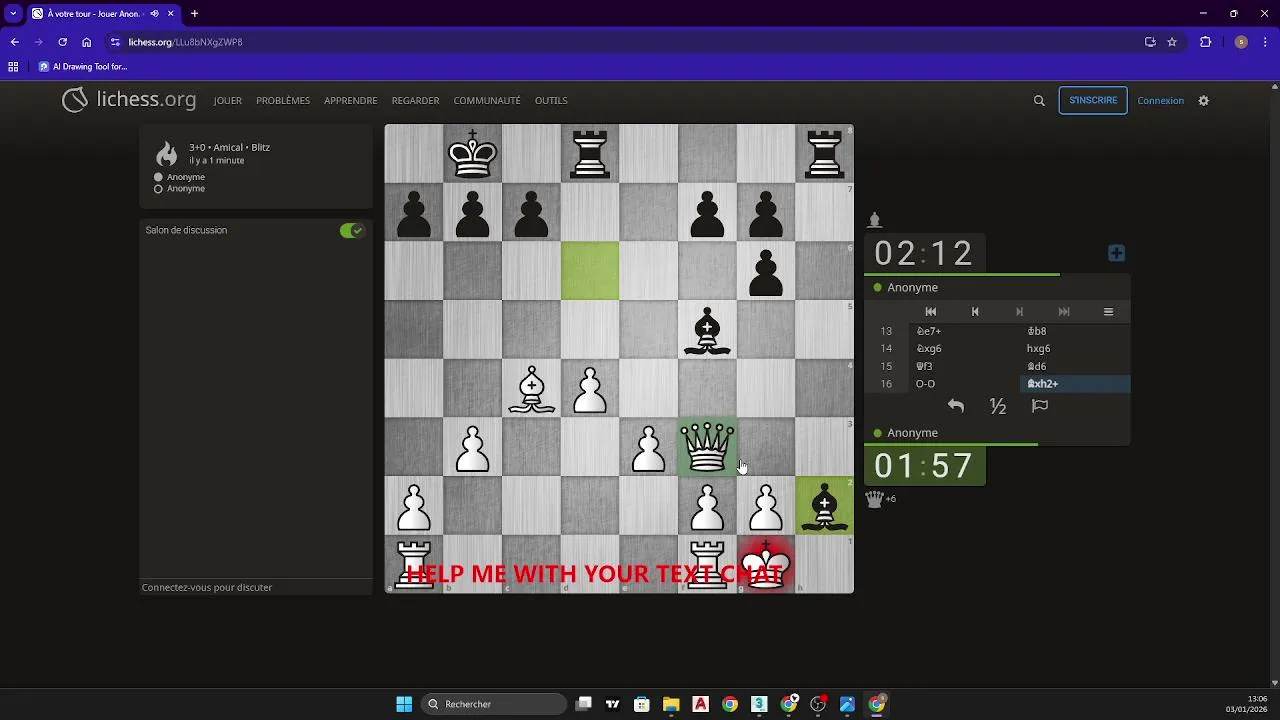Click the Rechercher taskbar search box
The image size is (1280, 720).
[x=494, y=704]
